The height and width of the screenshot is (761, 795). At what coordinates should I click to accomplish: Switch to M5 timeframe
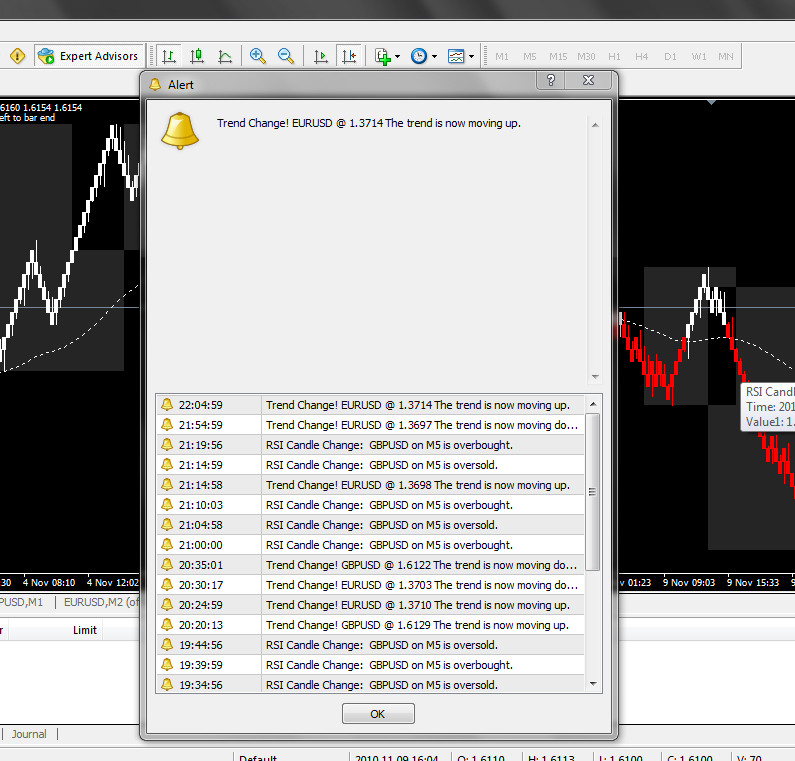530,56
